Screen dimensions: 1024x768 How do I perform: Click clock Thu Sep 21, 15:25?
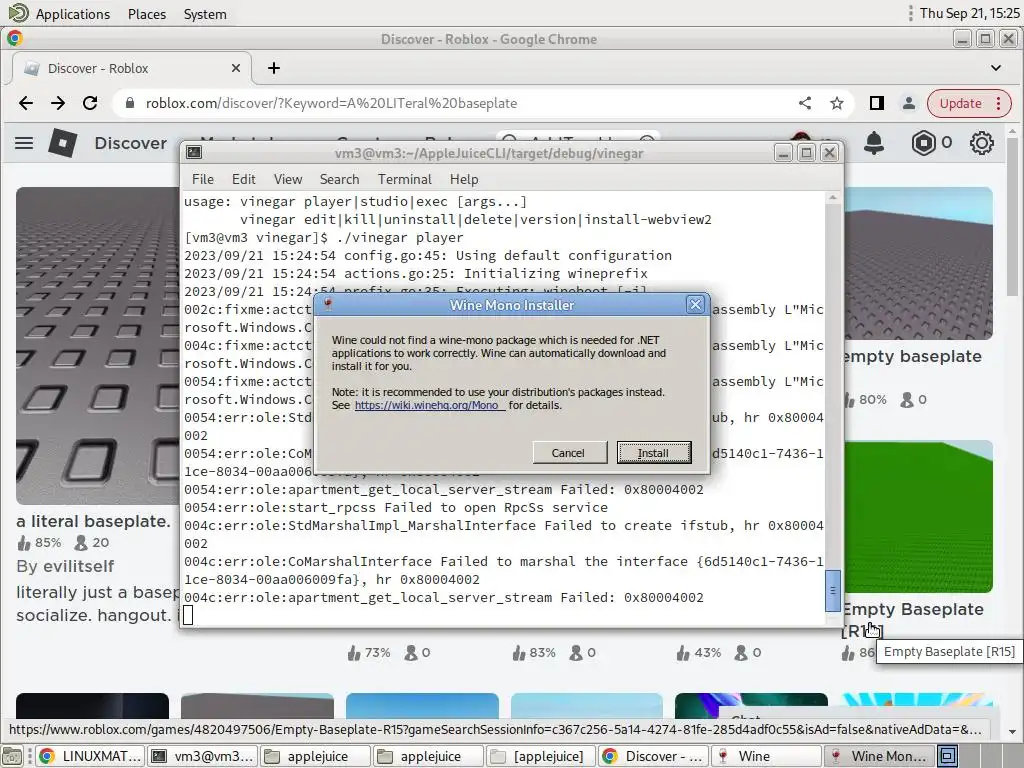[969, 13]
